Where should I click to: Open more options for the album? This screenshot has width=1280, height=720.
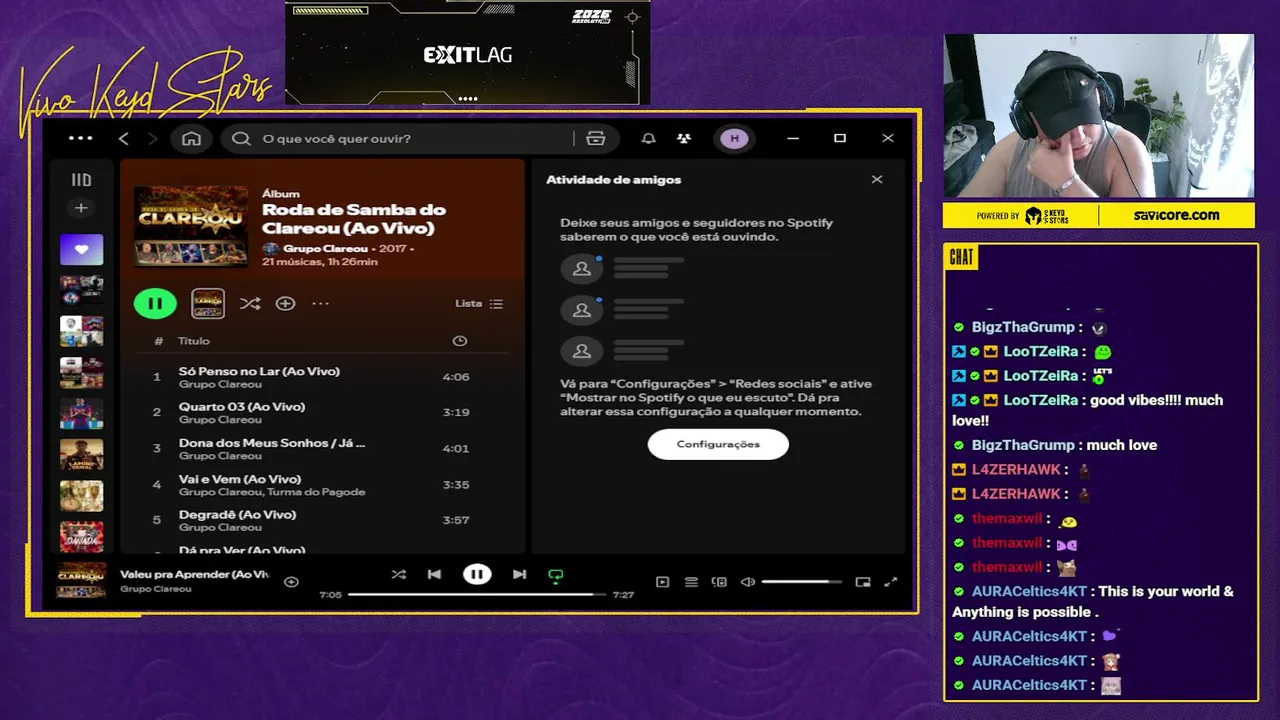[x=320, y=303]
